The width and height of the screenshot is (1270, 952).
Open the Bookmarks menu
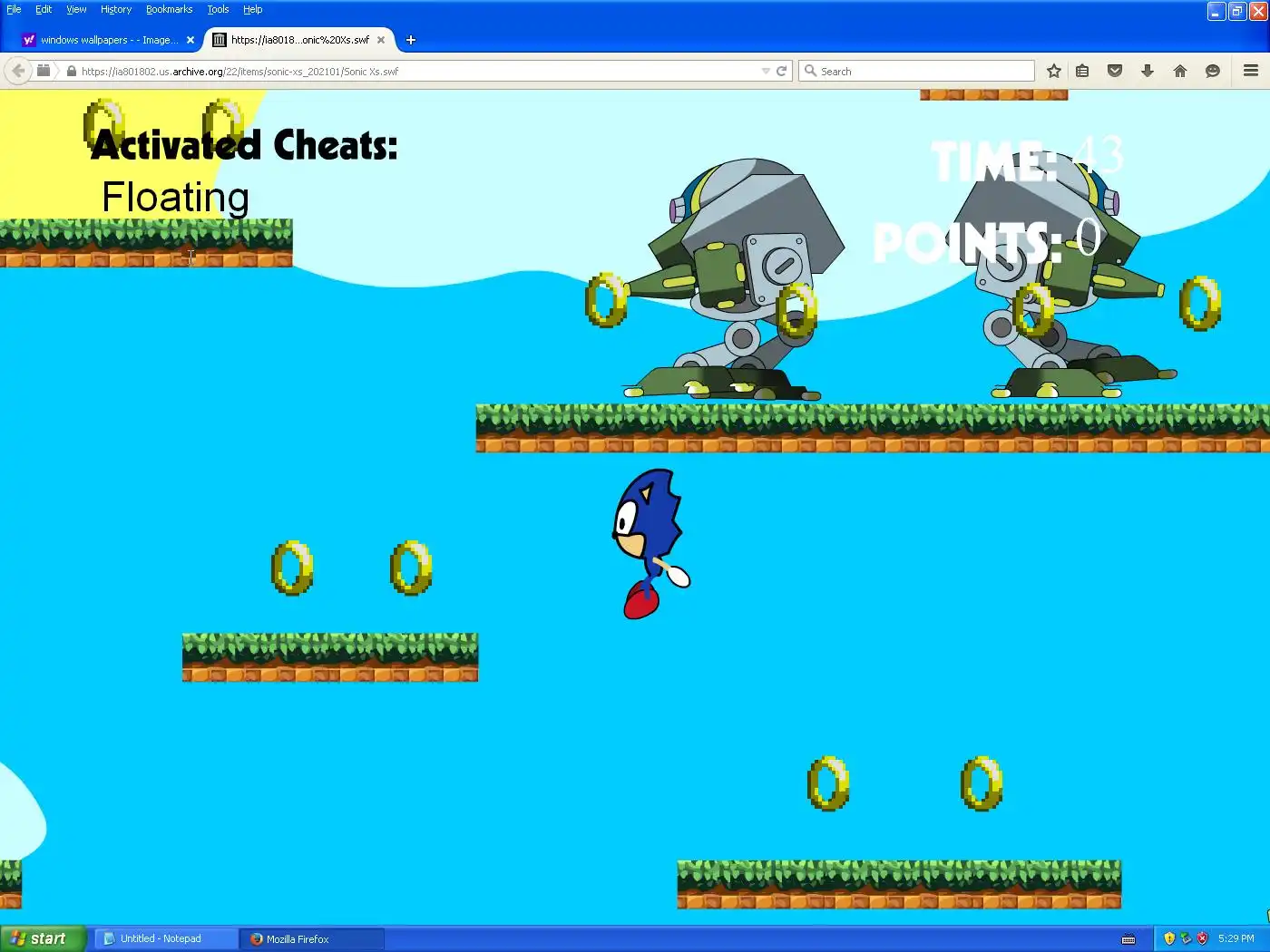tap(169, 9)
